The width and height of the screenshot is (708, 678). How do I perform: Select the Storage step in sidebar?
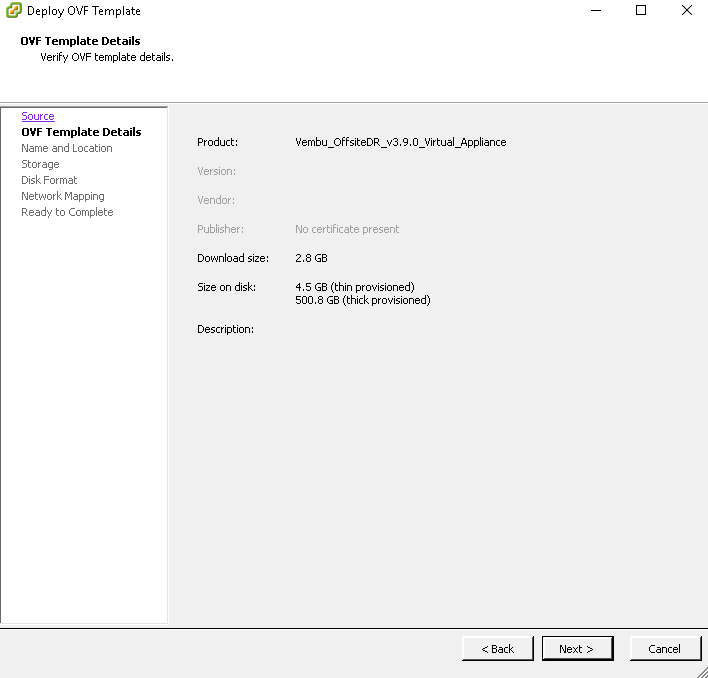point(40,164)
